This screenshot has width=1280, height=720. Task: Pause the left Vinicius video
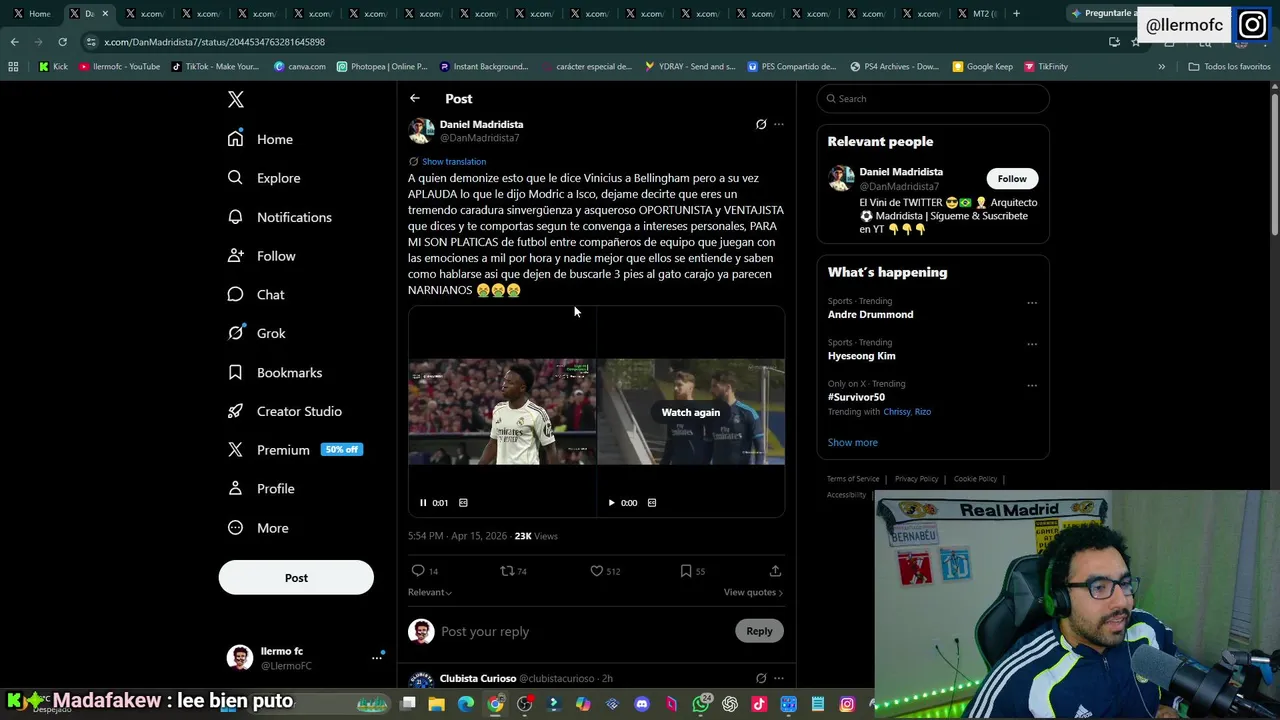pyautogui.click(x=423, y=503)
